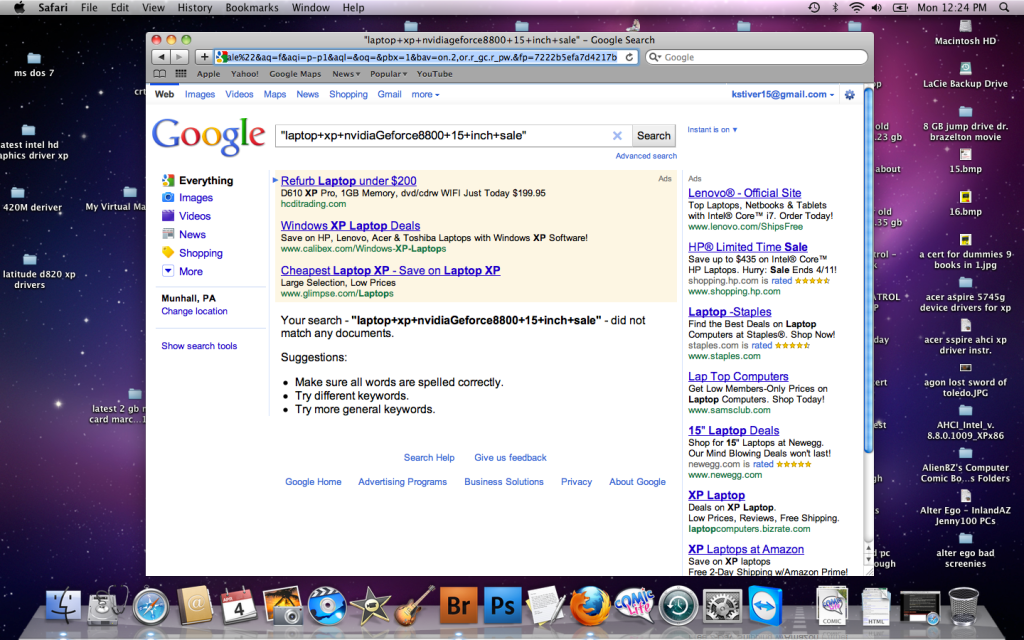
Task: Open the bookmarks book icon
Action: 159,74
